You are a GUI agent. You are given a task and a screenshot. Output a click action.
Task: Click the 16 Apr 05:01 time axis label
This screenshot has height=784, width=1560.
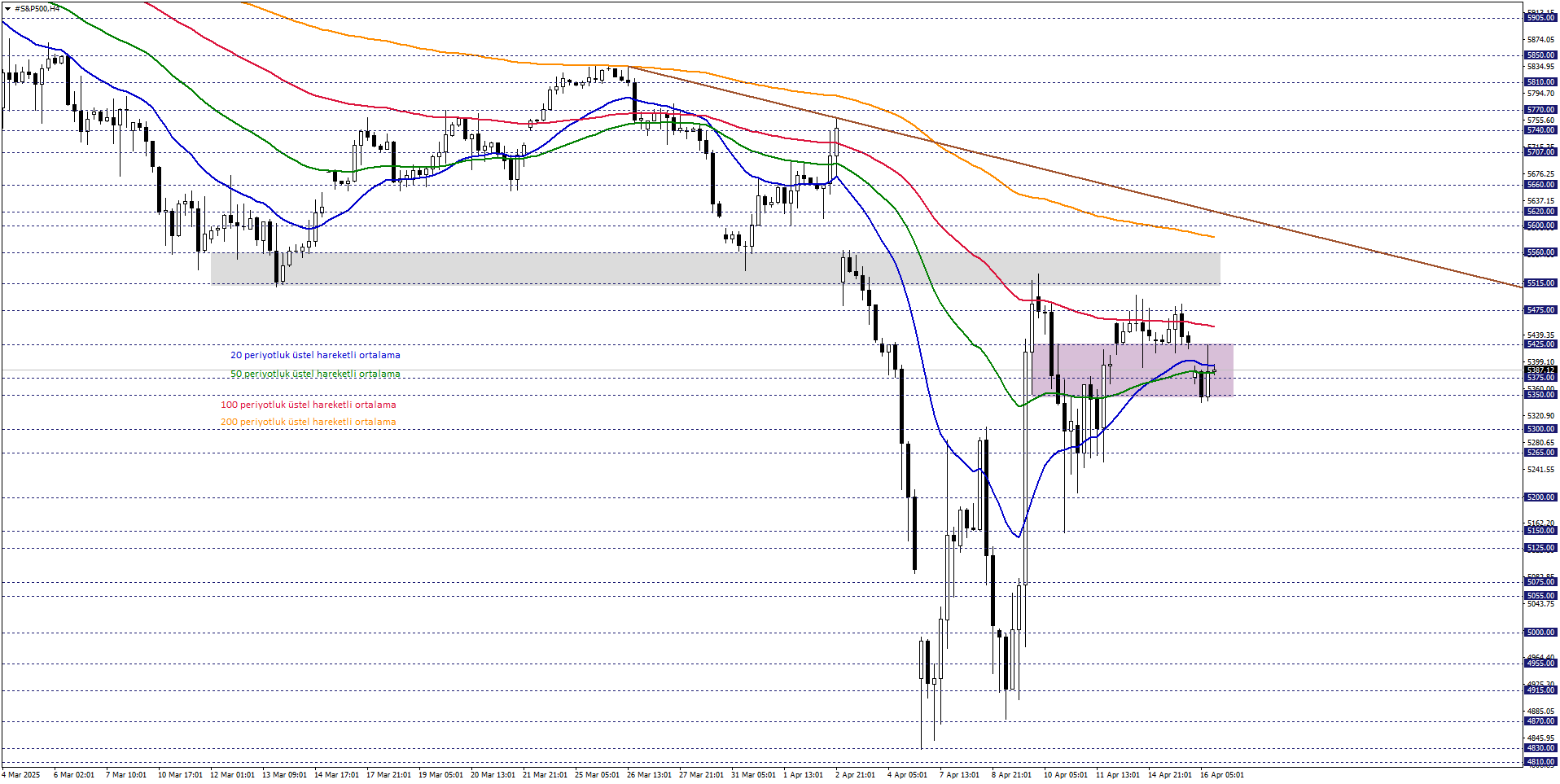pos(1222,775)
